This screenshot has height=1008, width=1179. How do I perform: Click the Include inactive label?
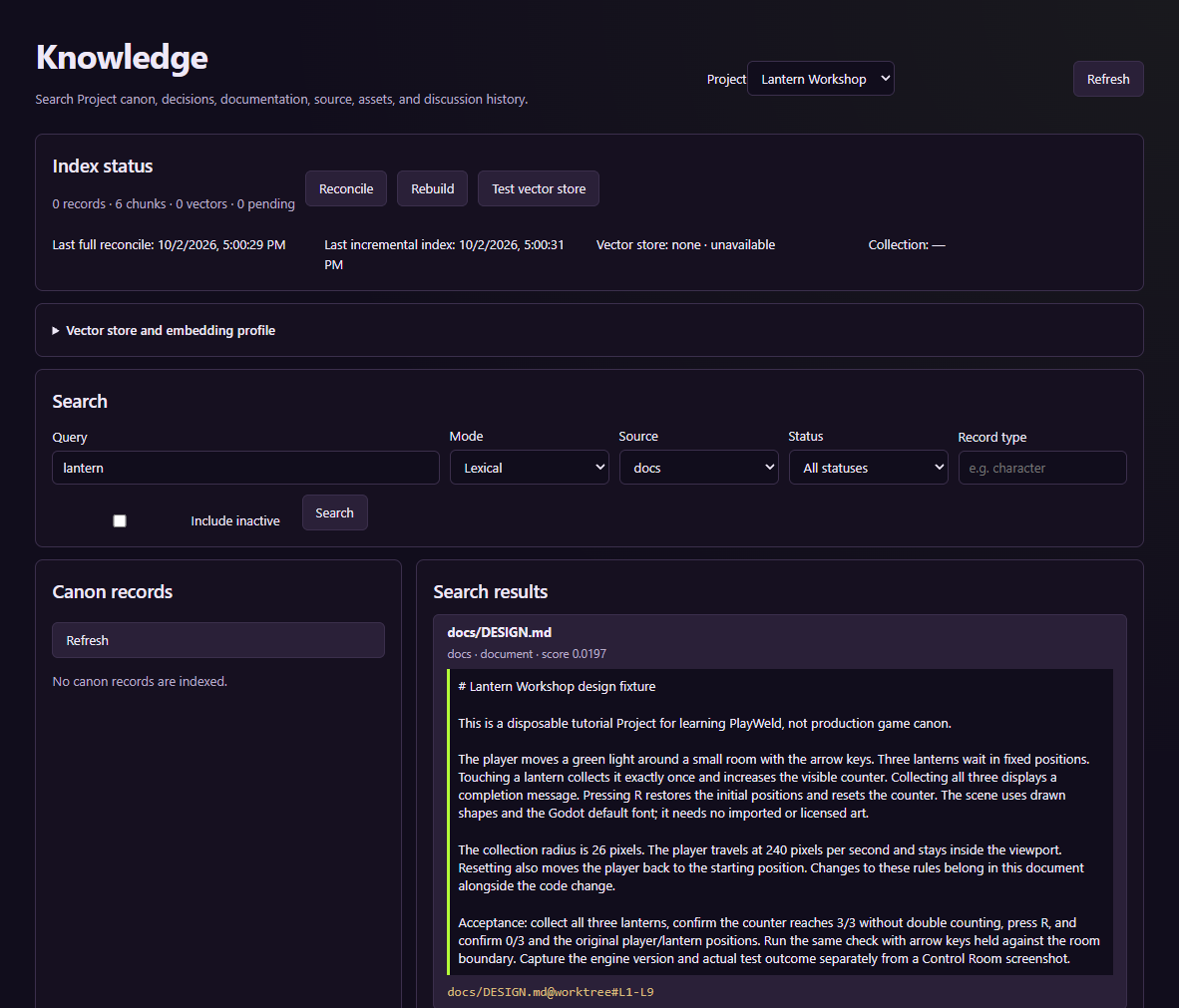235,520
